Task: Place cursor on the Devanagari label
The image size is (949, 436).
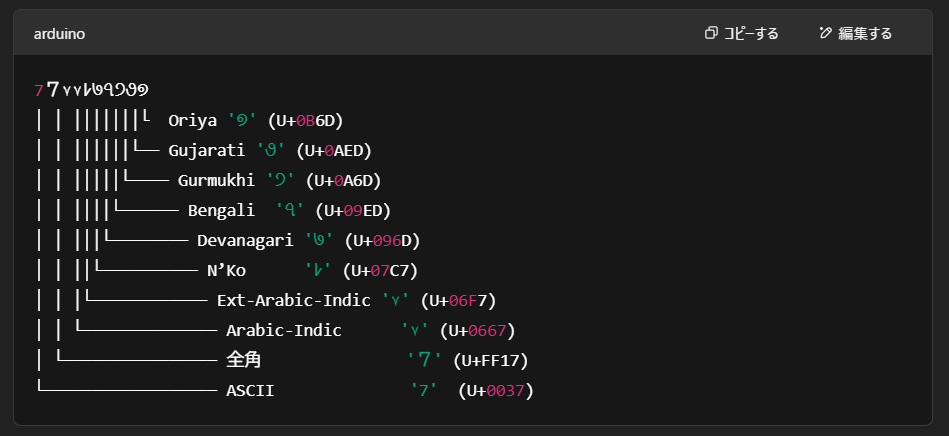Action: tap(245, 240)
